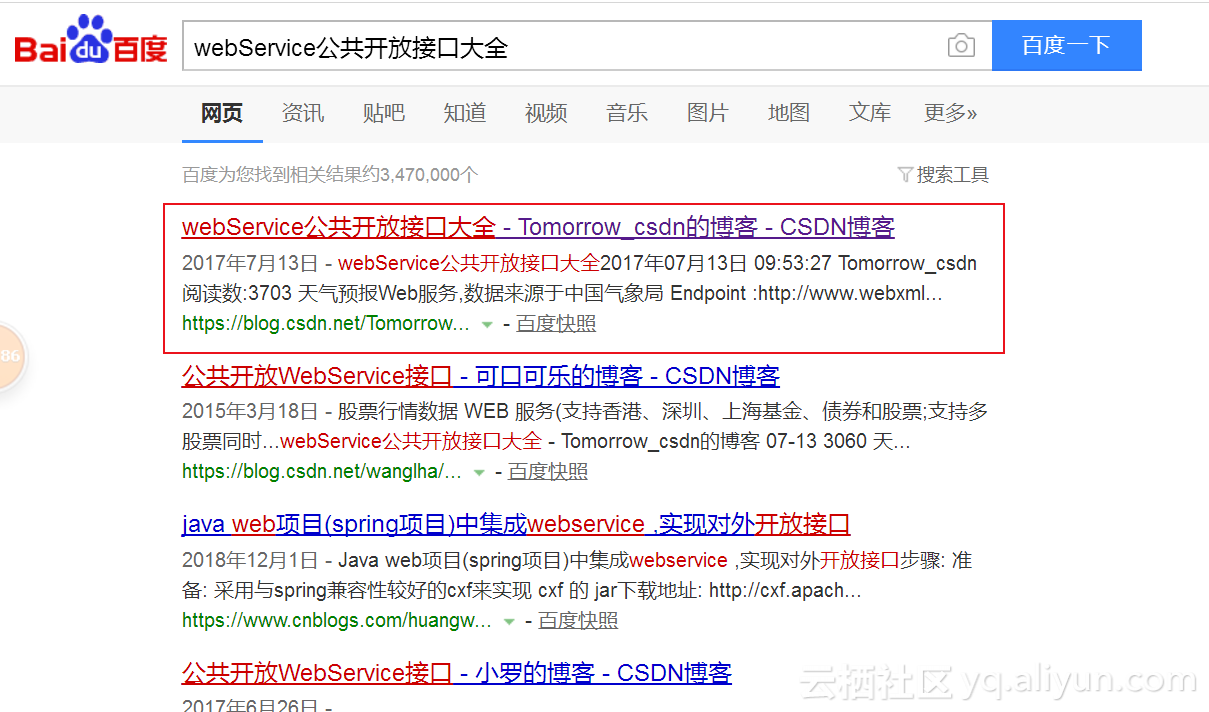This screenshot has height=712, width=1209.
Task: Click URL https://blog.csdn.net/wanglha/...
Action: (x=322, y=471)
